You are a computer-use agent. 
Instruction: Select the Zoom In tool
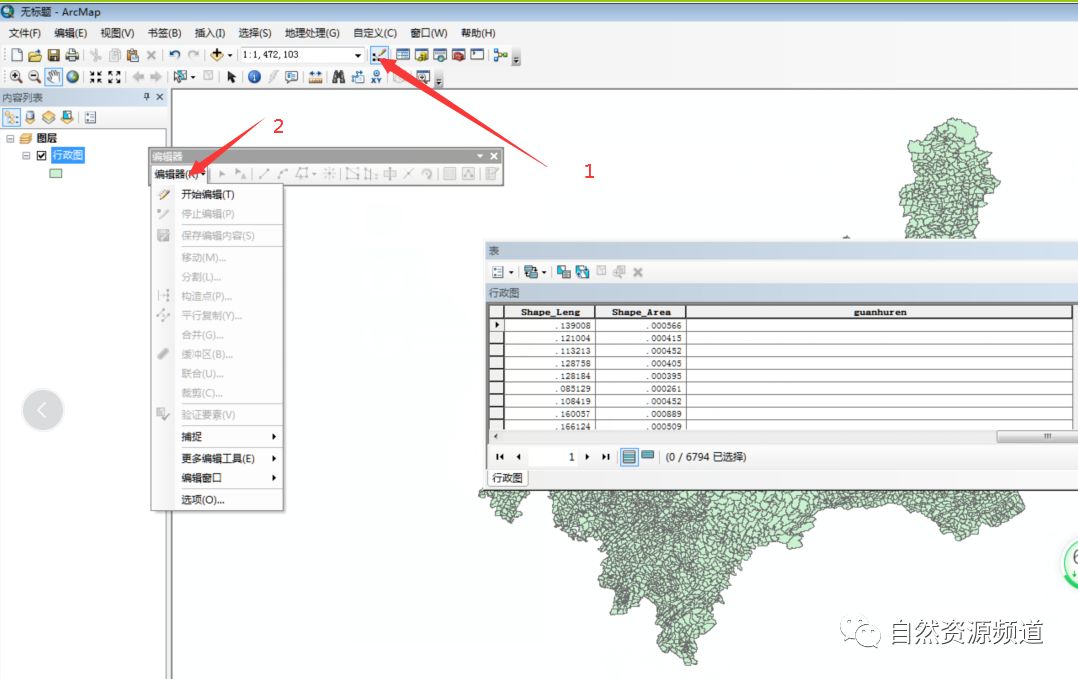pos(16,77)
